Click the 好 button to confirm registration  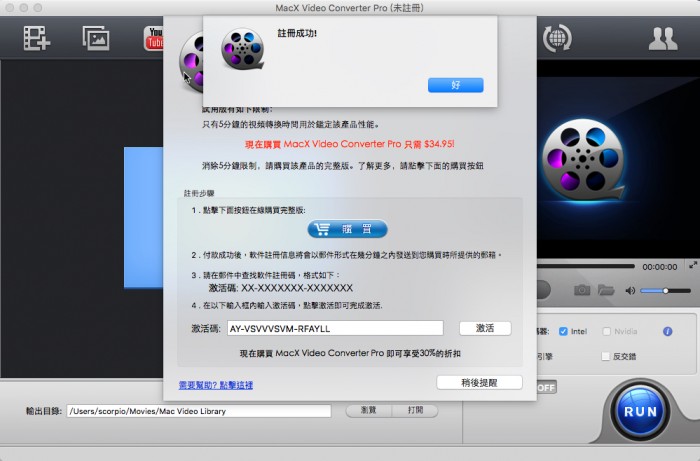click(x=455, y=85)
